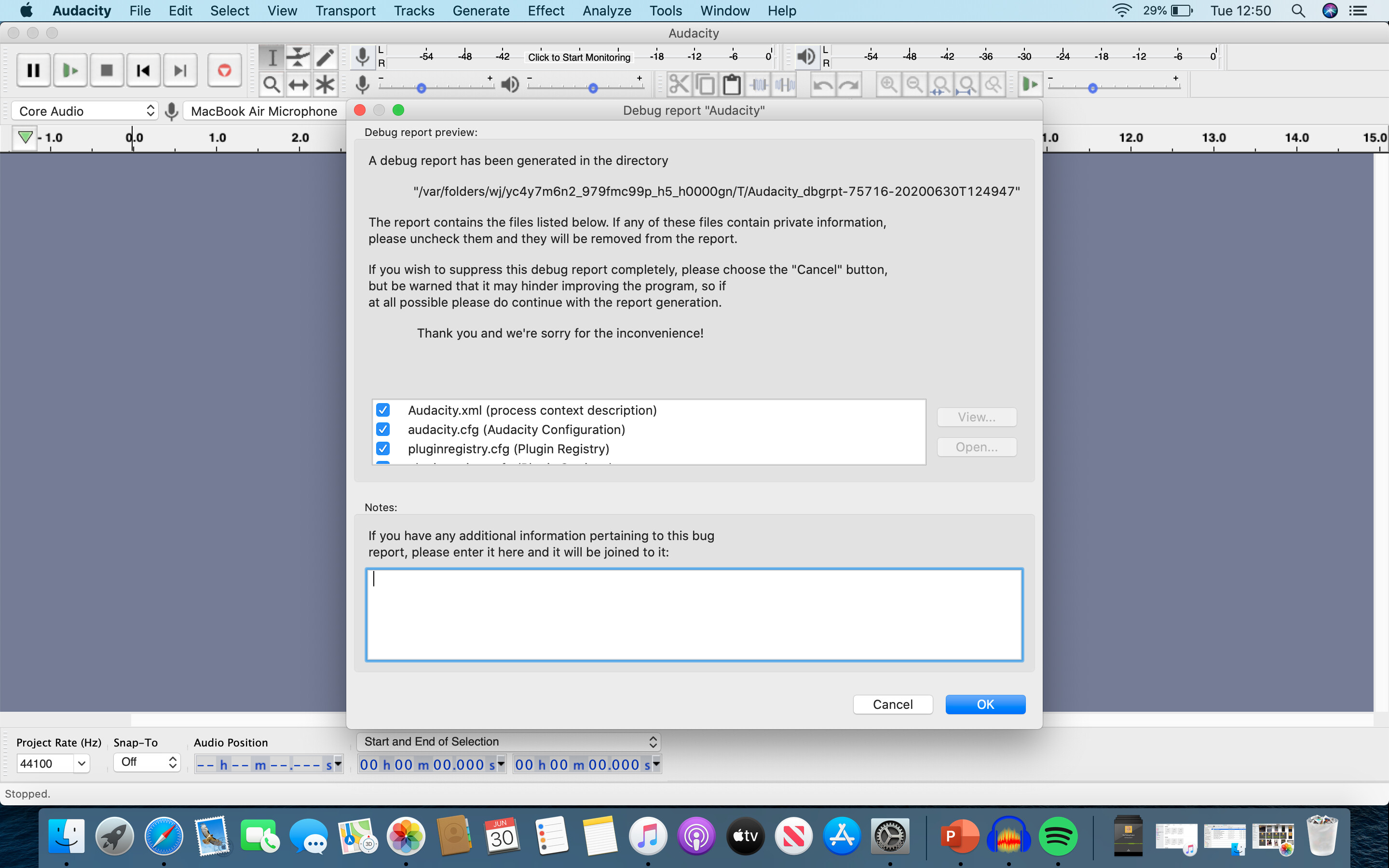Uncheck audacity.cfg Audacity Configuration checkbox
Viewport: 1389px width, 868px height.
coord(383,429)
